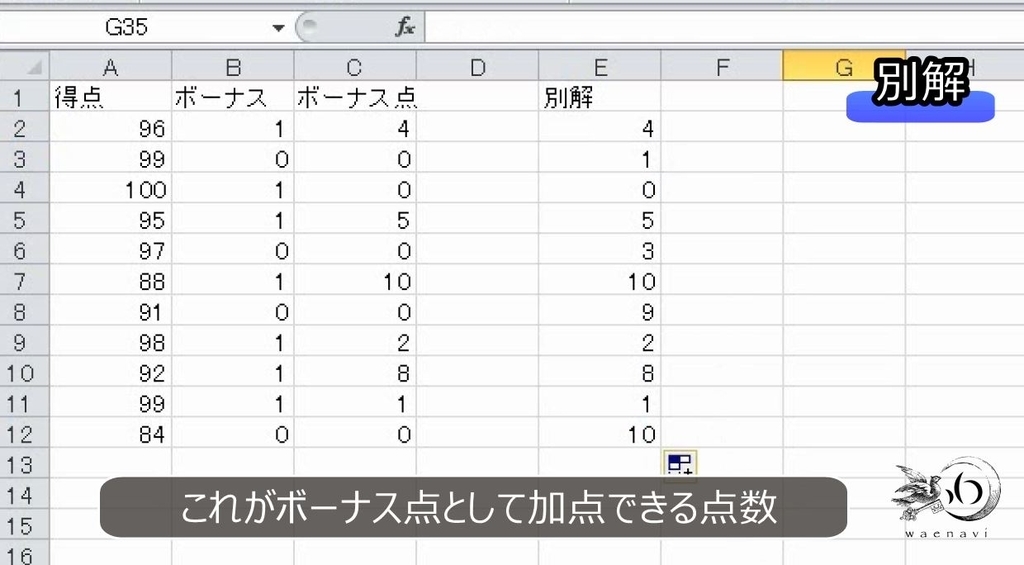This screenshot has width=1024, height=565.
Task: Click cell A2 with score 96
Action: [110, 128]
